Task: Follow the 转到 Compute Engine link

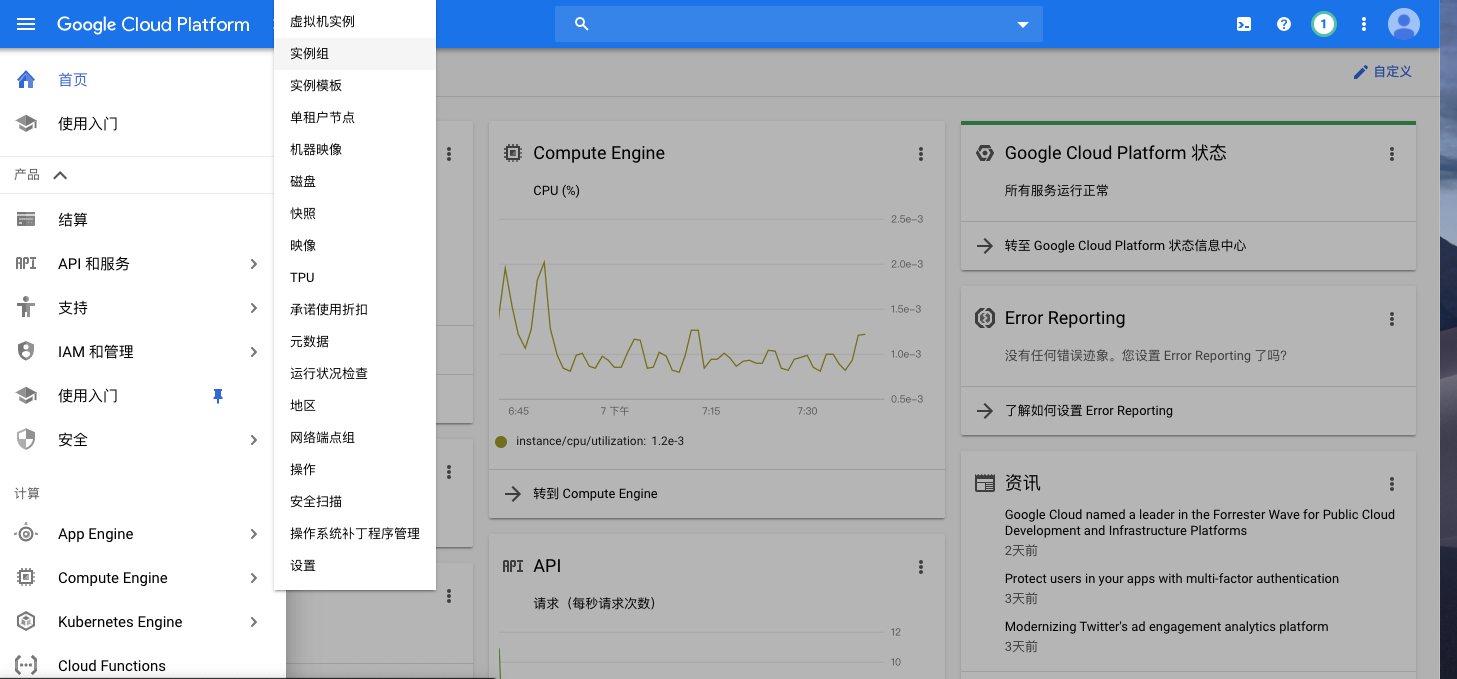Action: pyautogui.click(x=595, y=494)
